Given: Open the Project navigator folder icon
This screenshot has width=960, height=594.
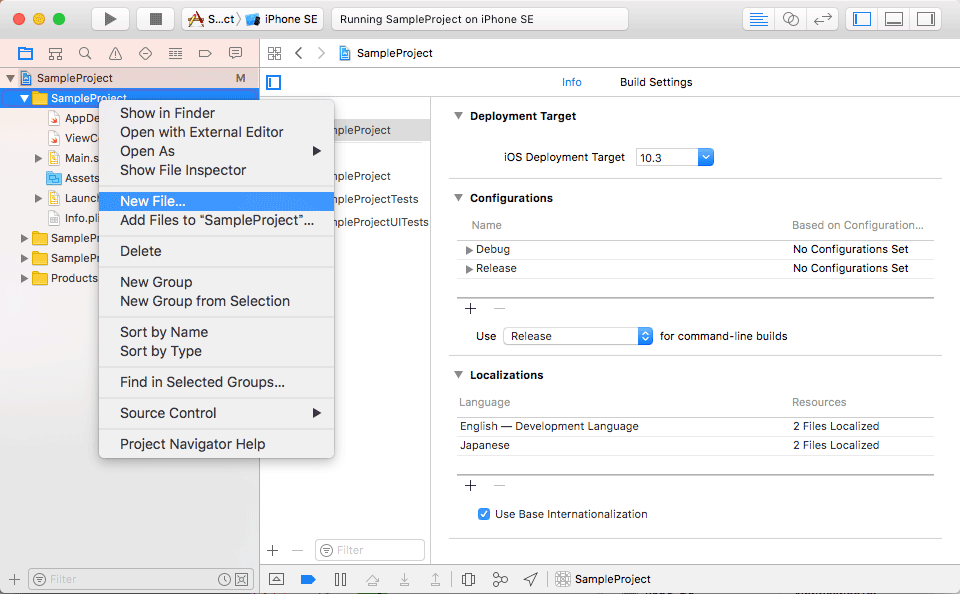Looking at the screenshot, I should 25,53.
